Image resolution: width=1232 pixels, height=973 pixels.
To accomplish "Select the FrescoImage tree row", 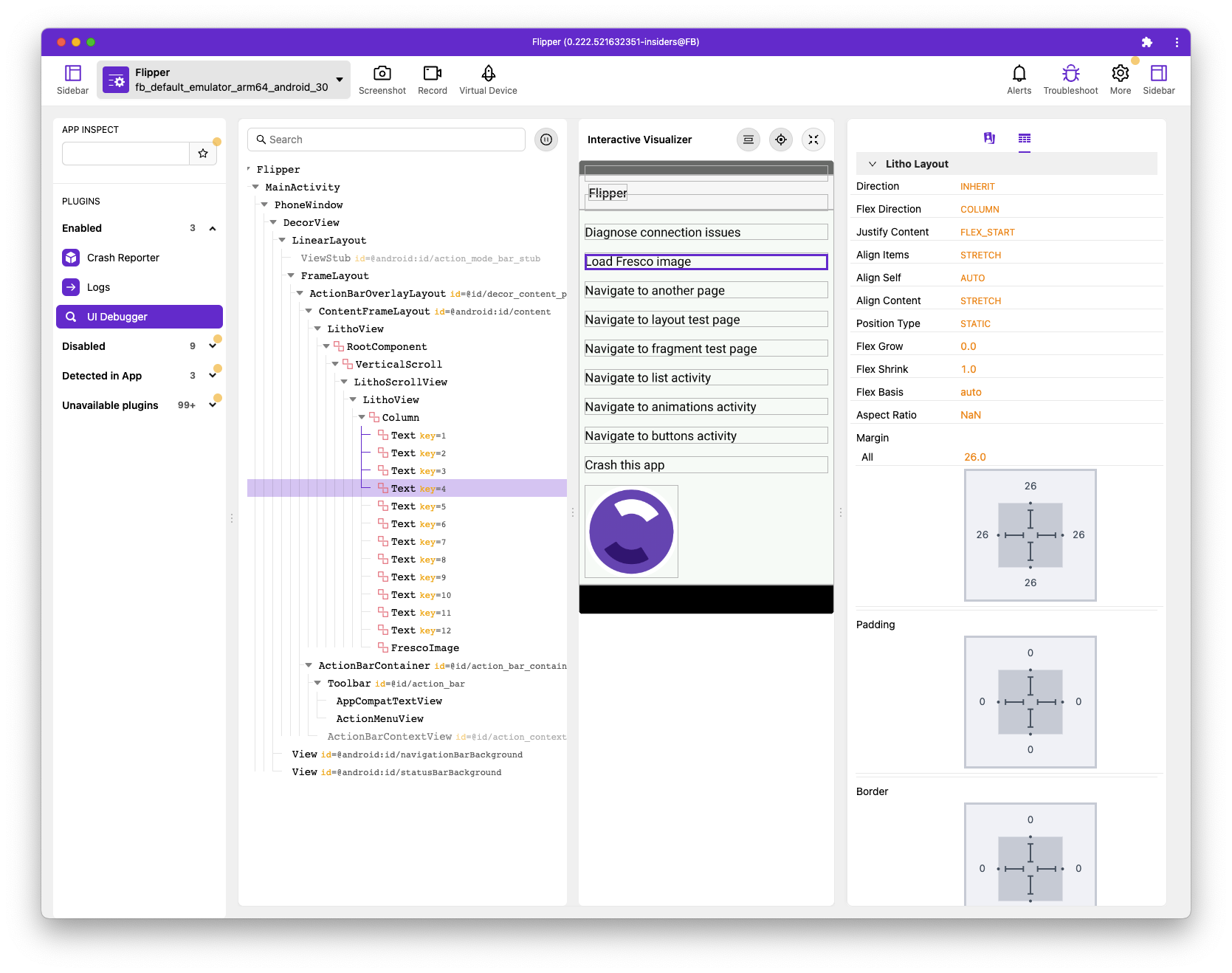I will [407, 648].
